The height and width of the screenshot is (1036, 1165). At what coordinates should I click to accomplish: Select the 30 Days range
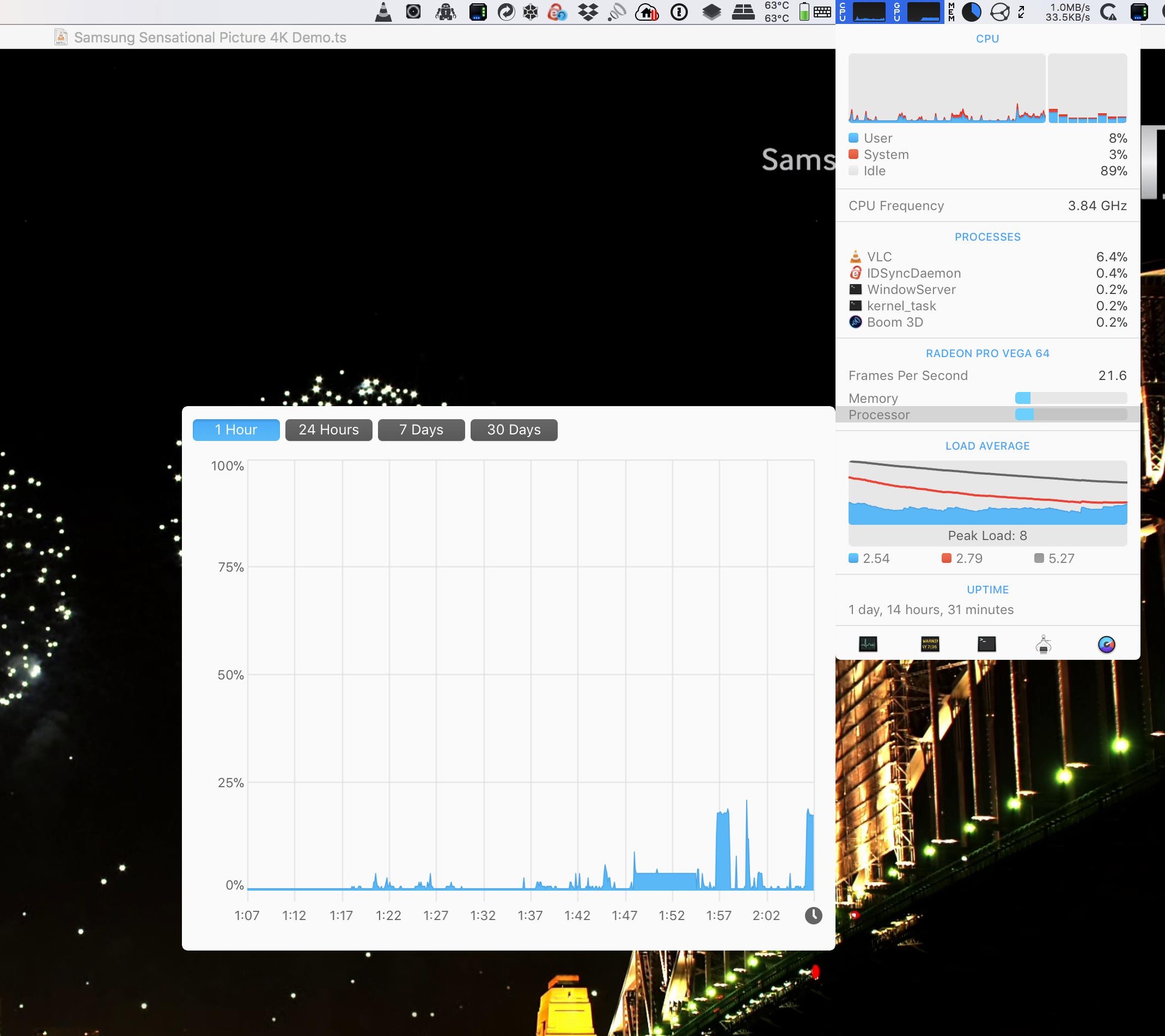pyautogui.click(x=514, y=430)
